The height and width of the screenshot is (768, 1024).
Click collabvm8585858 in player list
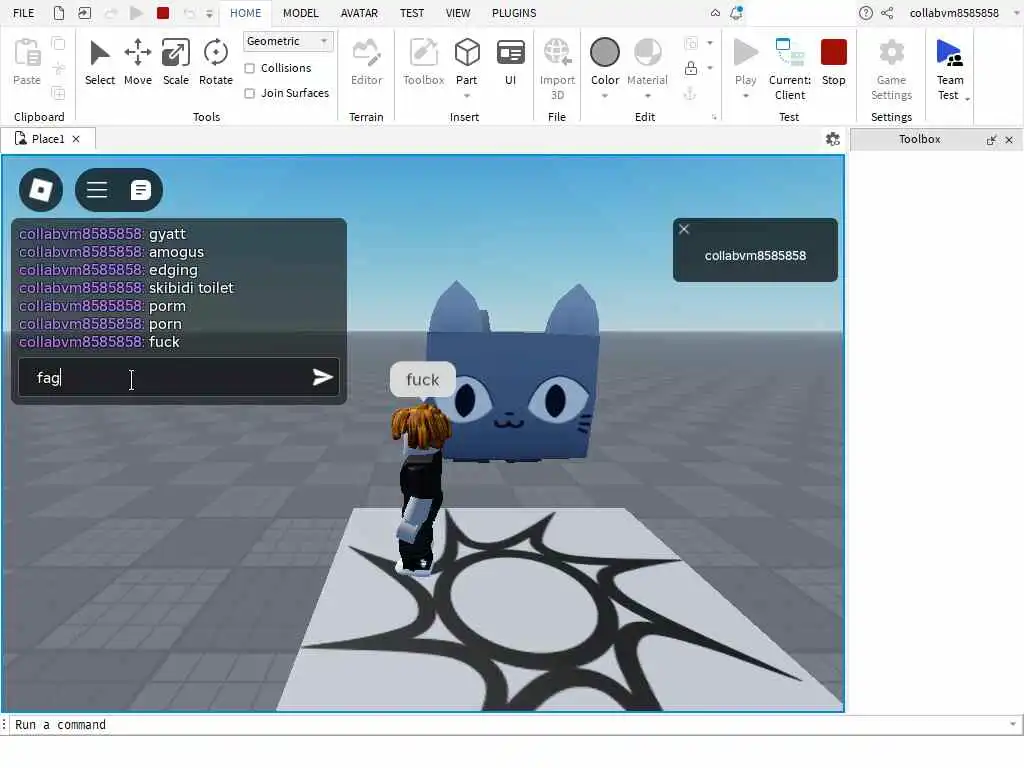(x=755, y=256)
